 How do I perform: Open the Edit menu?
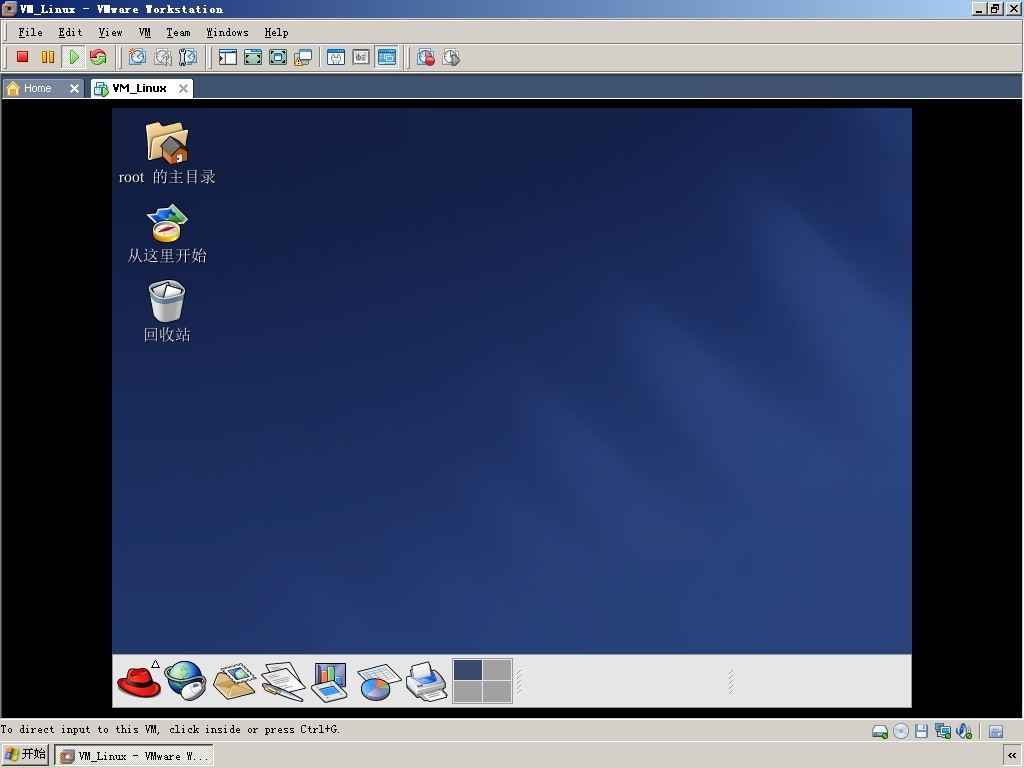click(x=70, y=33)
